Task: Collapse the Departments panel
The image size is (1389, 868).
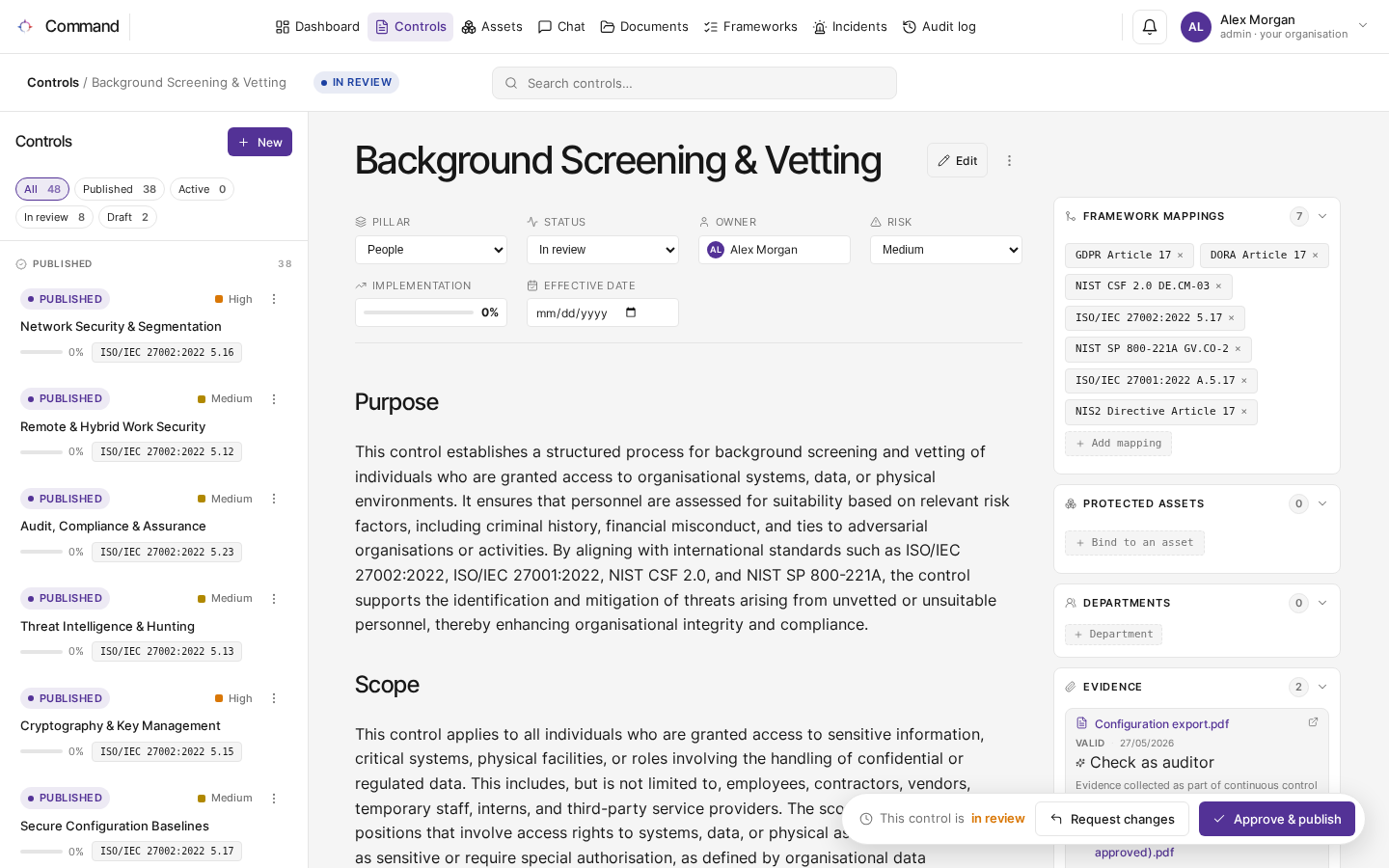Action: click(x=1322, y=603)
